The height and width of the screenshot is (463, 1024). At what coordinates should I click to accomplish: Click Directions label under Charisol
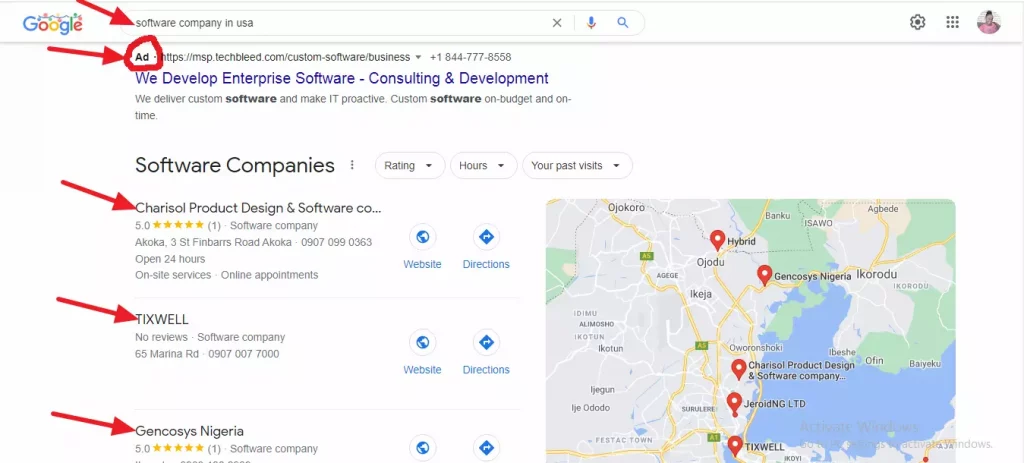click(x=486, y=264)
